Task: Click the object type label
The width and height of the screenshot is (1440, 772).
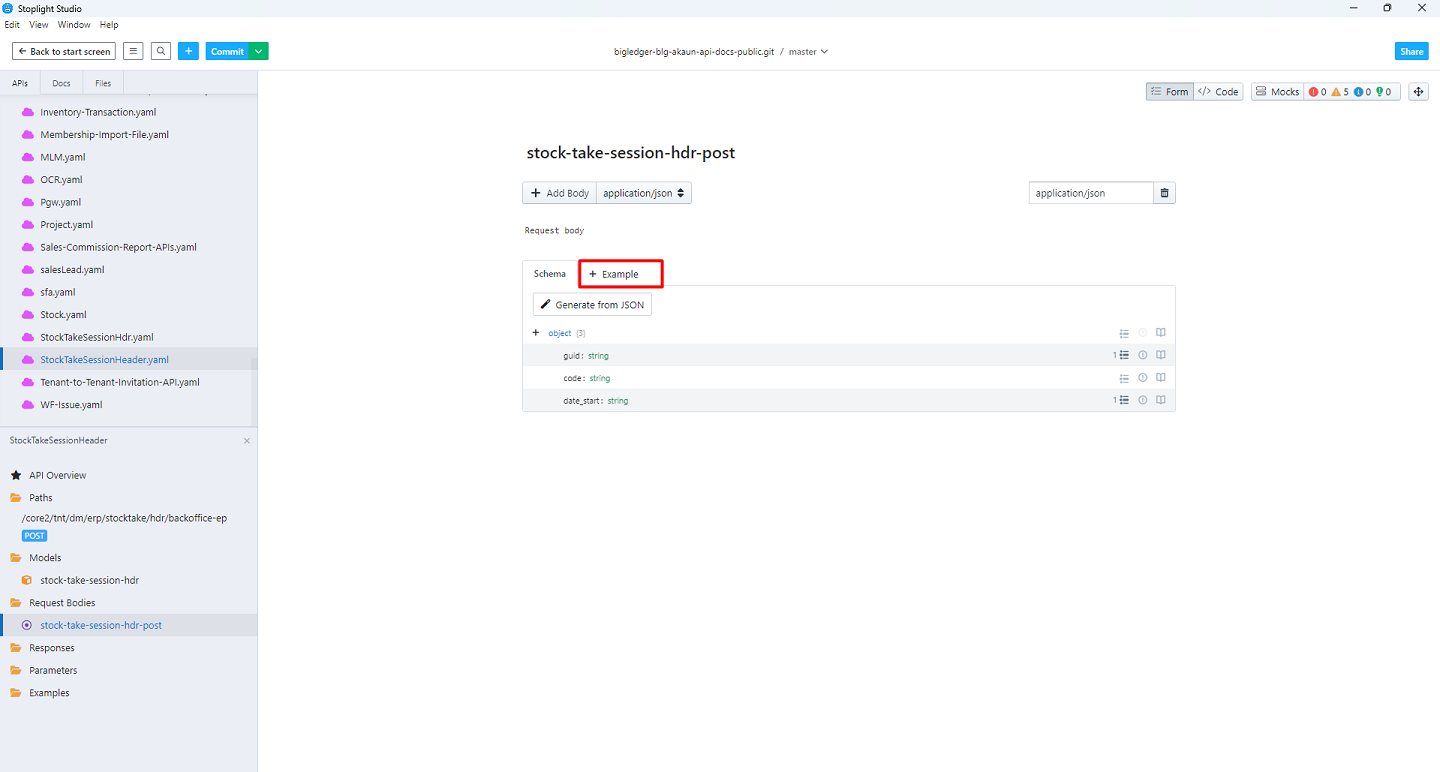Action: pos(560,333)
